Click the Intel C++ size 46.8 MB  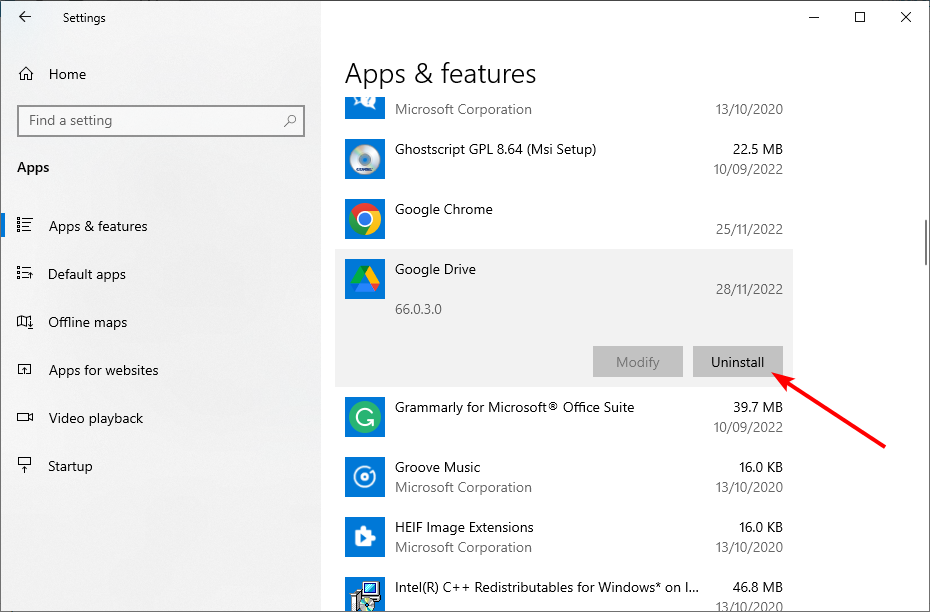pyautogui.click(x=757, y=587)
